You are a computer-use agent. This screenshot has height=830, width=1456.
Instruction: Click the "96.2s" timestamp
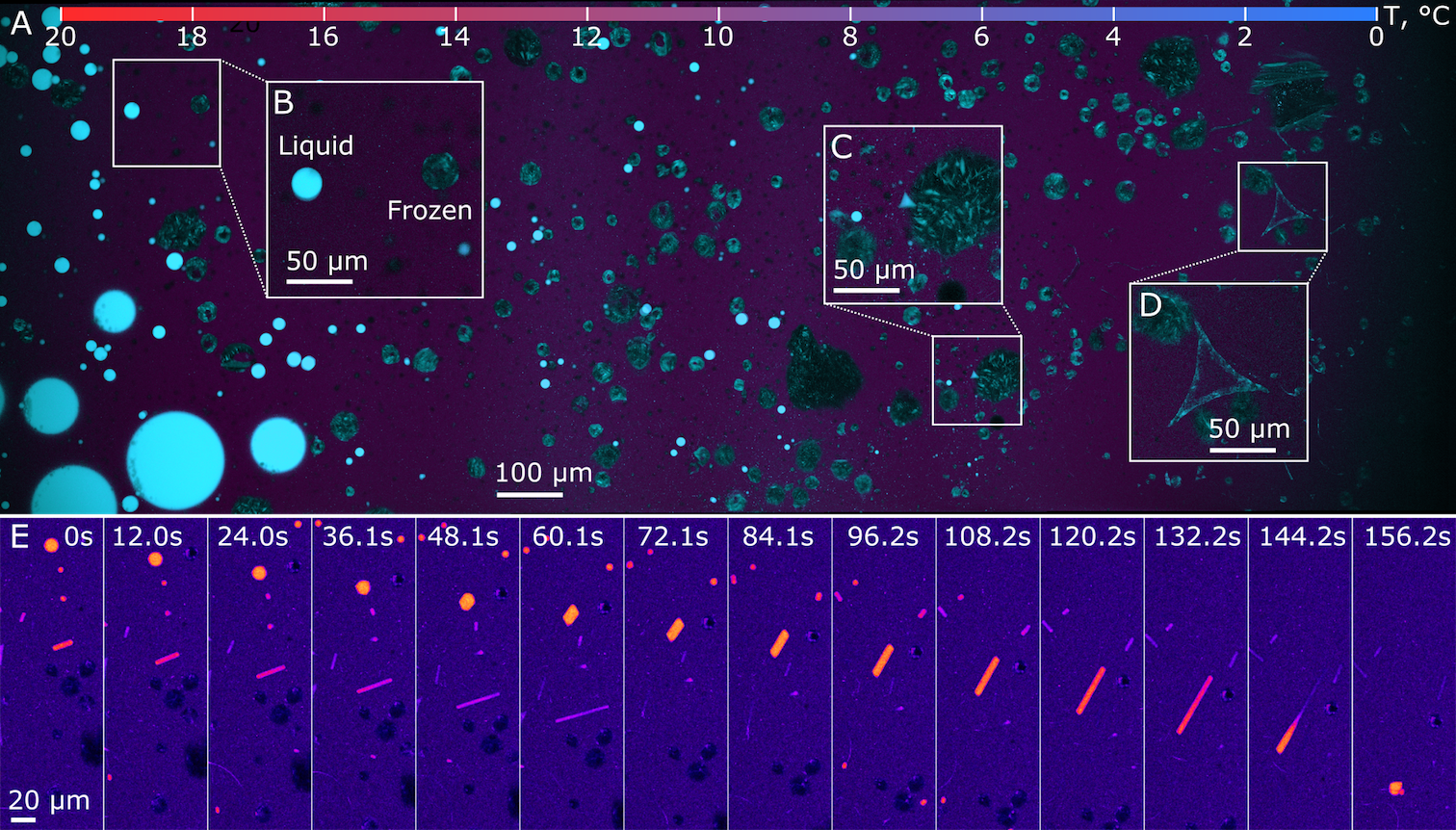(x=883, y=536)
